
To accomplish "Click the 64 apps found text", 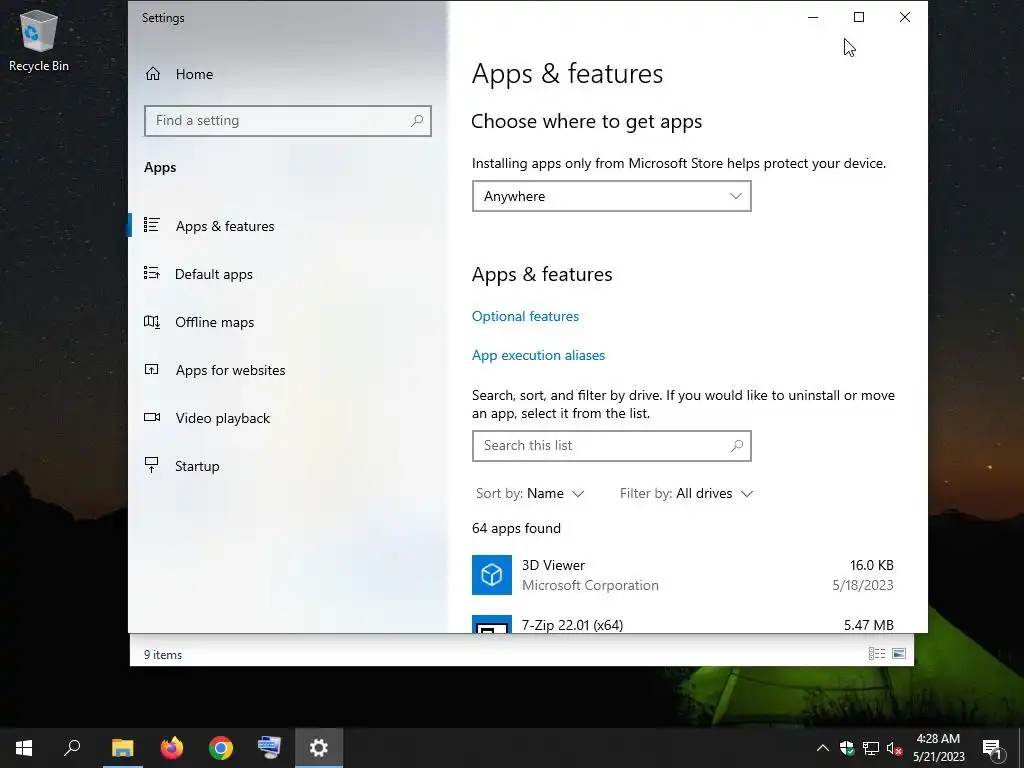I will tap(516, 528).
